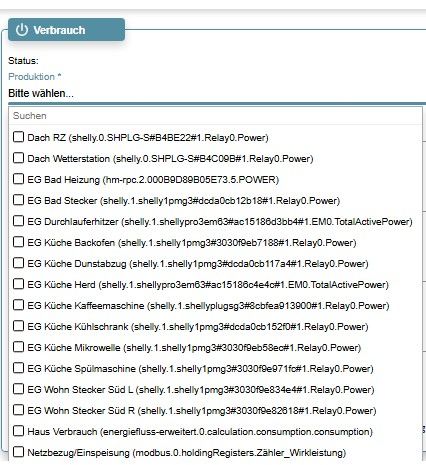426x465 pixels.
Task: Click the 'EG Küche Herd' entry text
Action: pos(208,285)
